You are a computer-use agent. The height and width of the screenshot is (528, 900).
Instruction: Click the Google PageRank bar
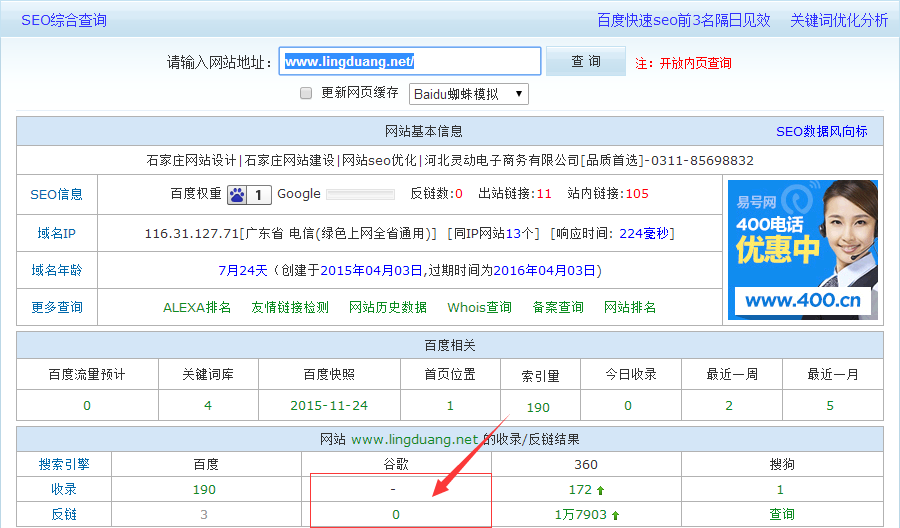[x=360, y=195]
